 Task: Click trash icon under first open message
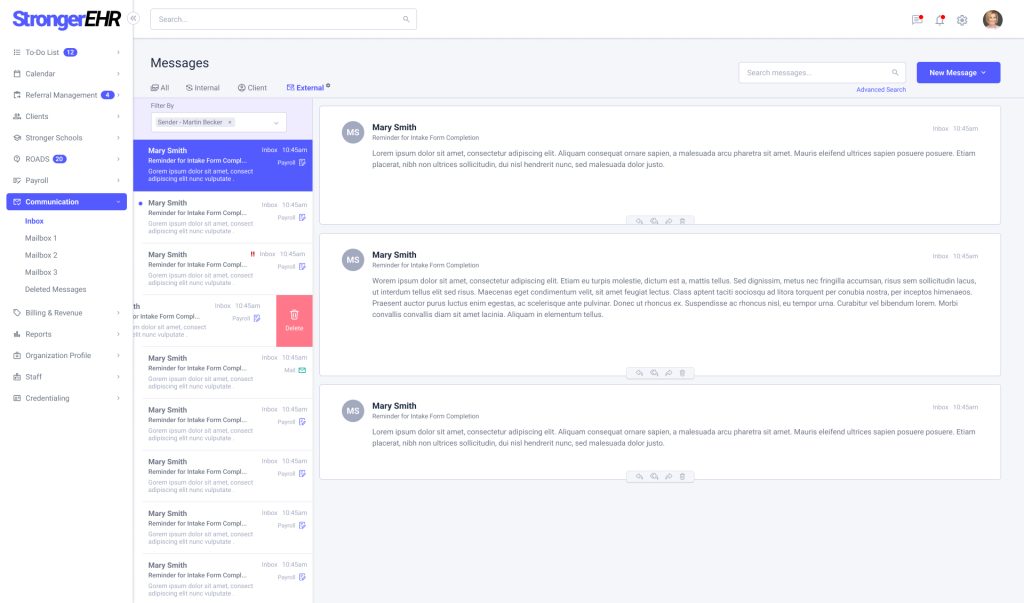tap(682, 221)
